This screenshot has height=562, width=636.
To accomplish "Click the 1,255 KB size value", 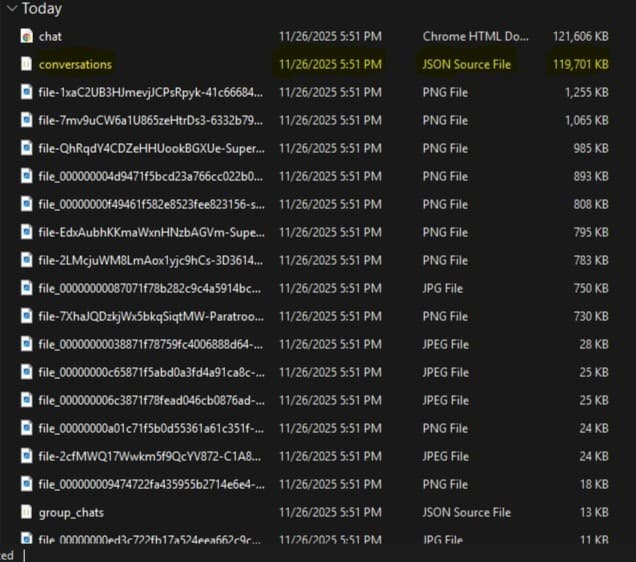I will [x=587, y=92].
